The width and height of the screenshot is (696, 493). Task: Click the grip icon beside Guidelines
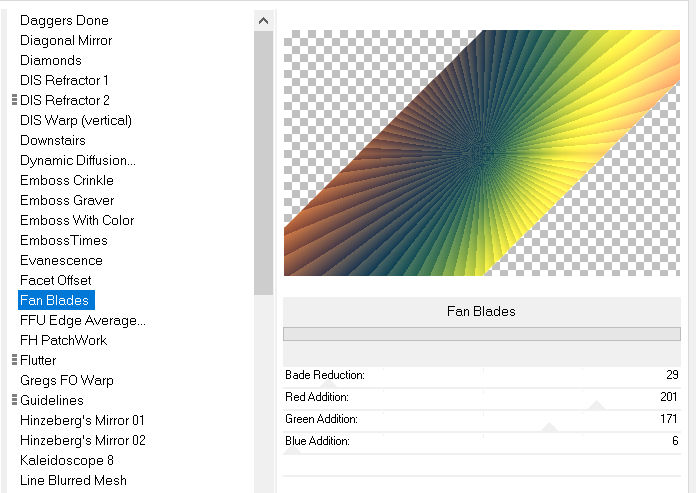pyautogui.click(x=13, y=400)
